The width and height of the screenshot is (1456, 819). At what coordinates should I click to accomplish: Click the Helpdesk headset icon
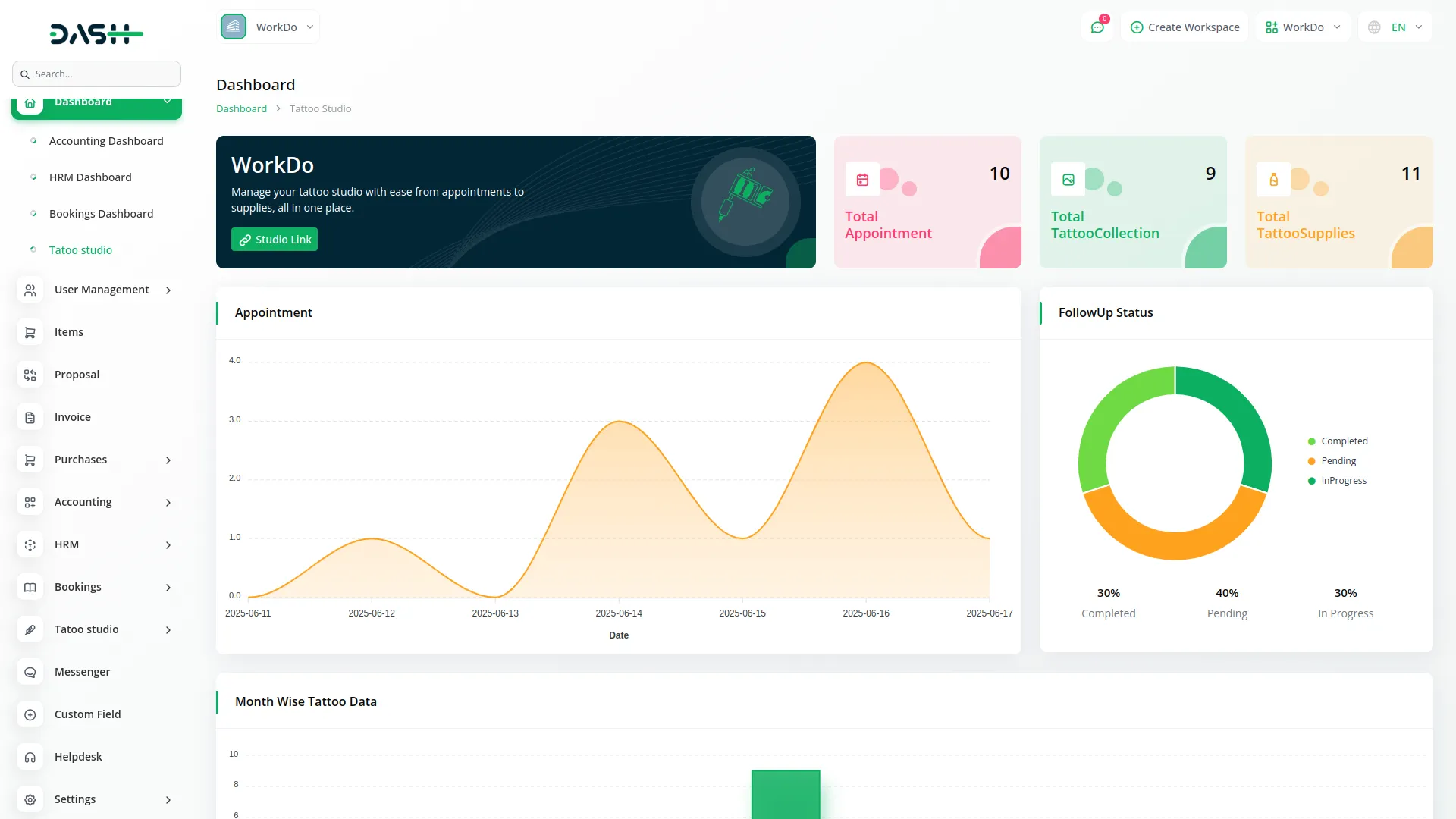[x=30, y=757]
